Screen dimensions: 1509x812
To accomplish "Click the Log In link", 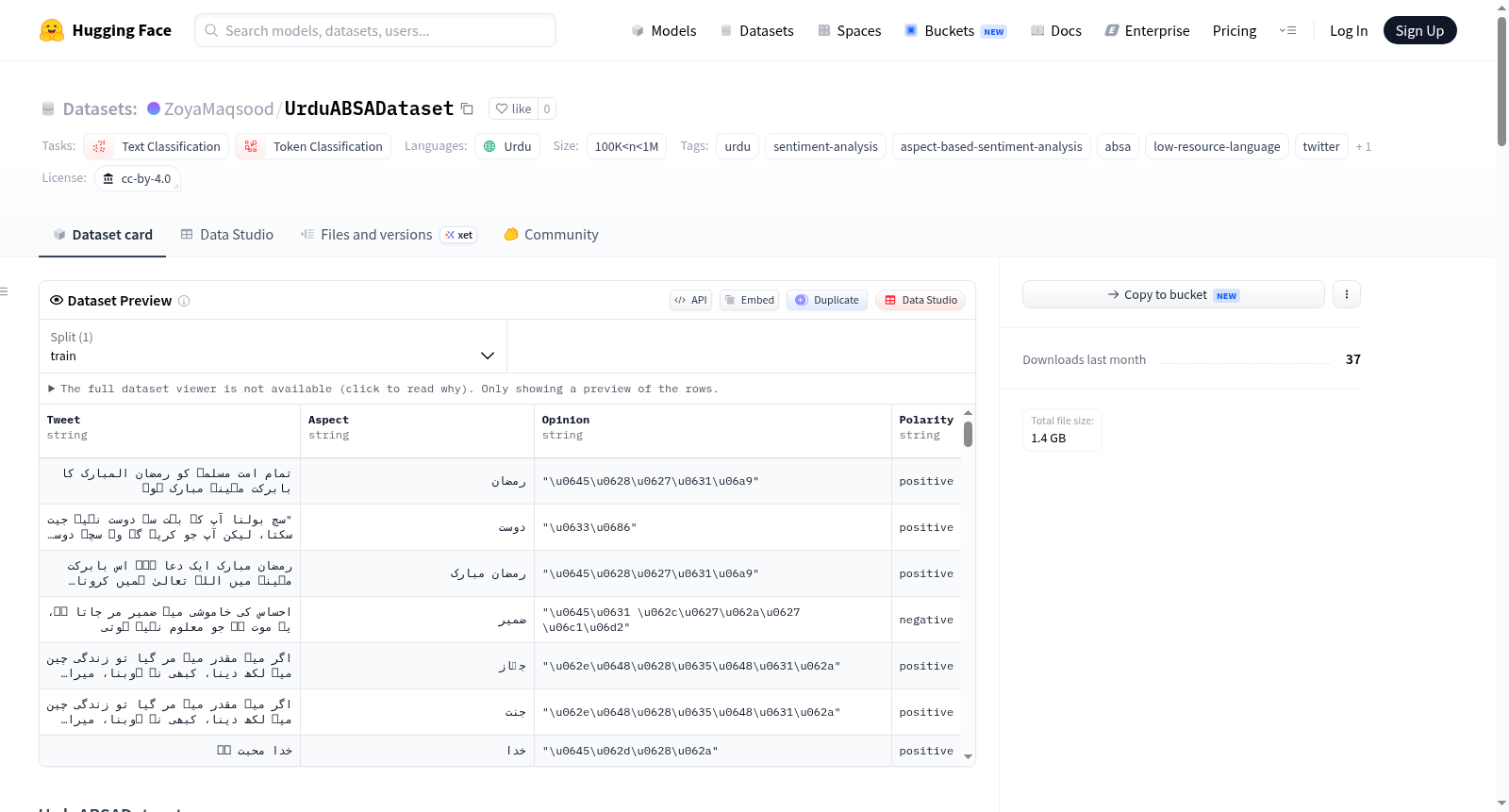I will 1349,30.
